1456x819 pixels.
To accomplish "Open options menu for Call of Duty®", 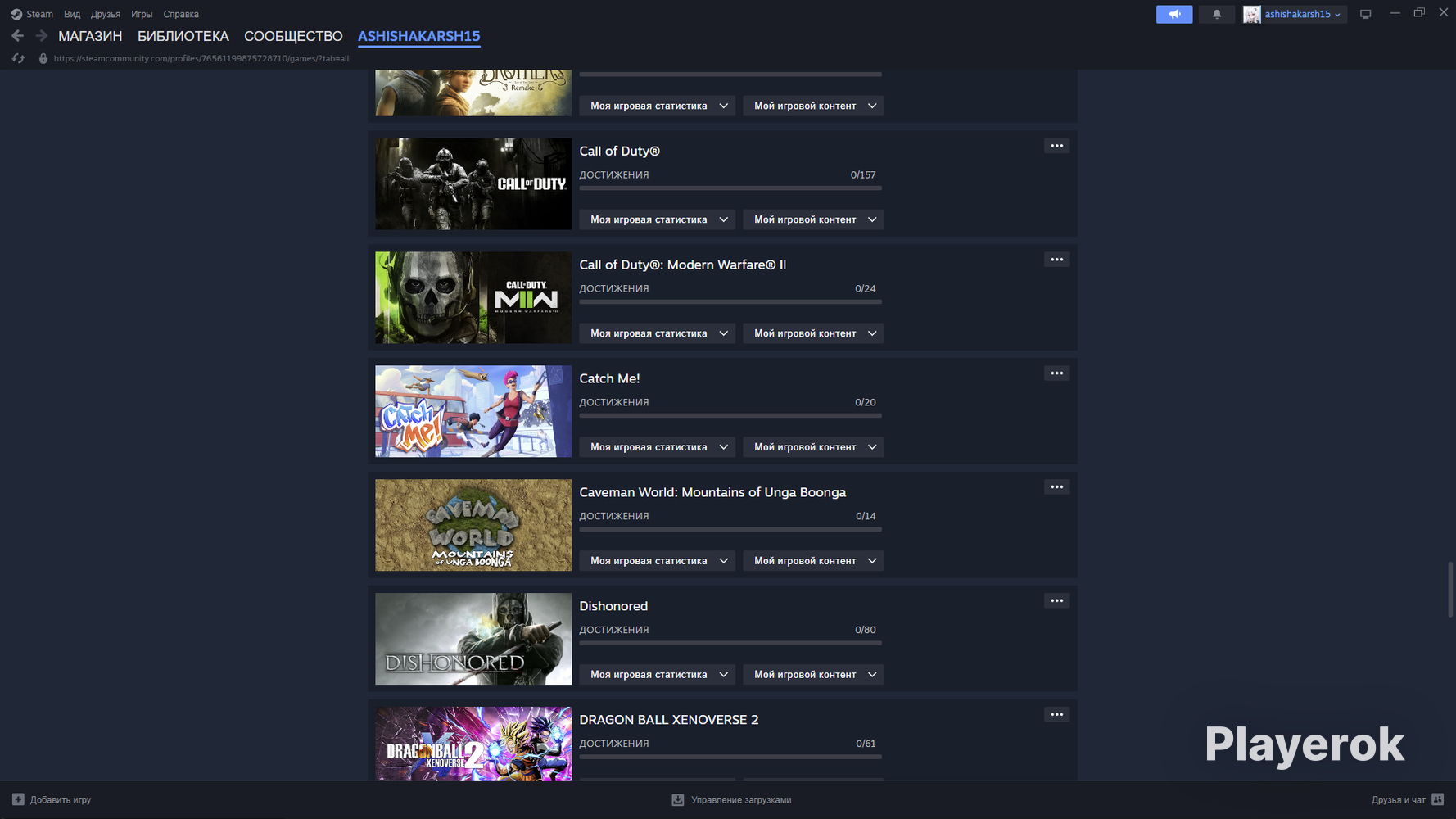I will 1057,146.
